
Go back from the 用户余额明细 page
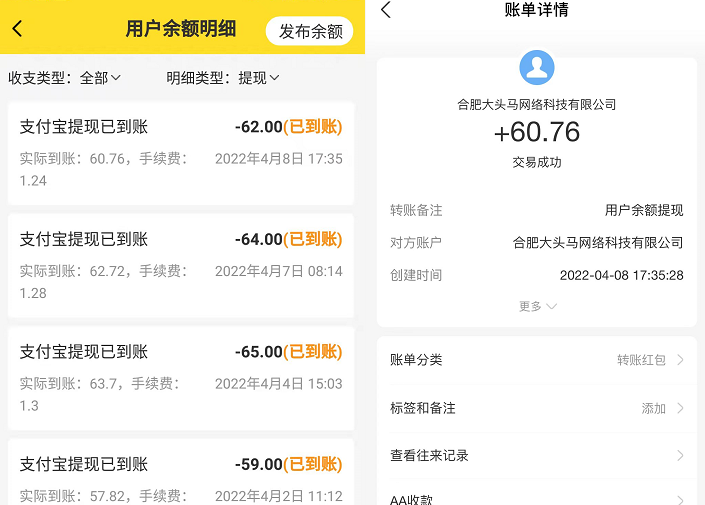point(17,29)
